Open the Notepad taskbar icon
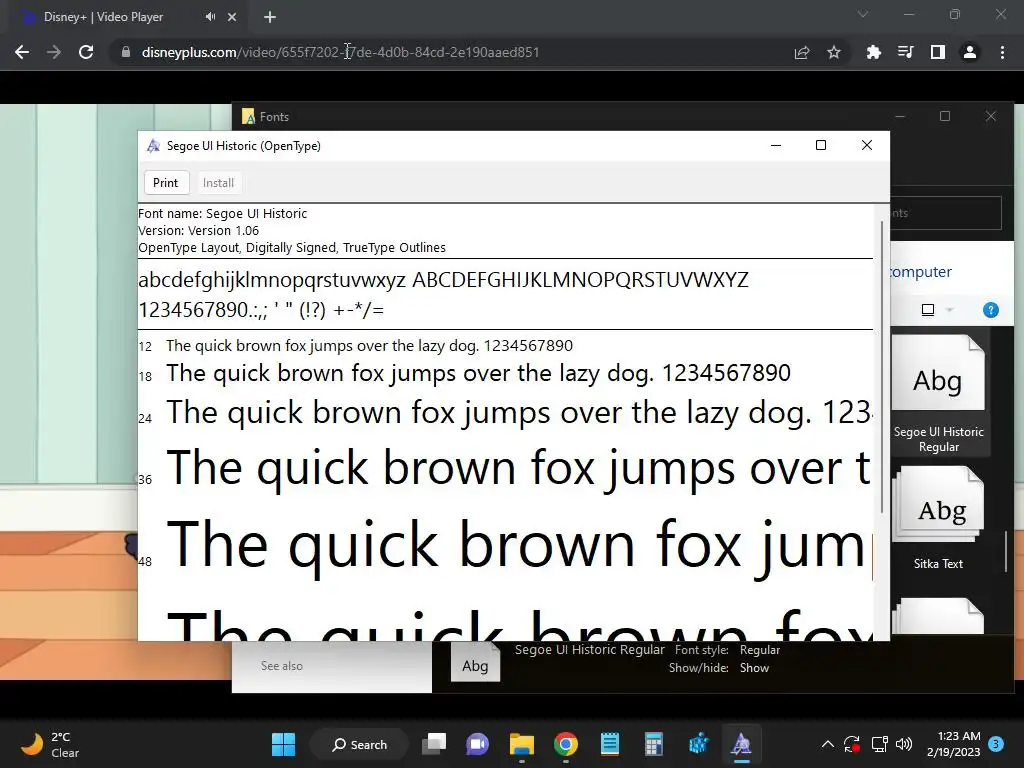The width and height of the screenshot is (1024, 768). tap(609, 744)
